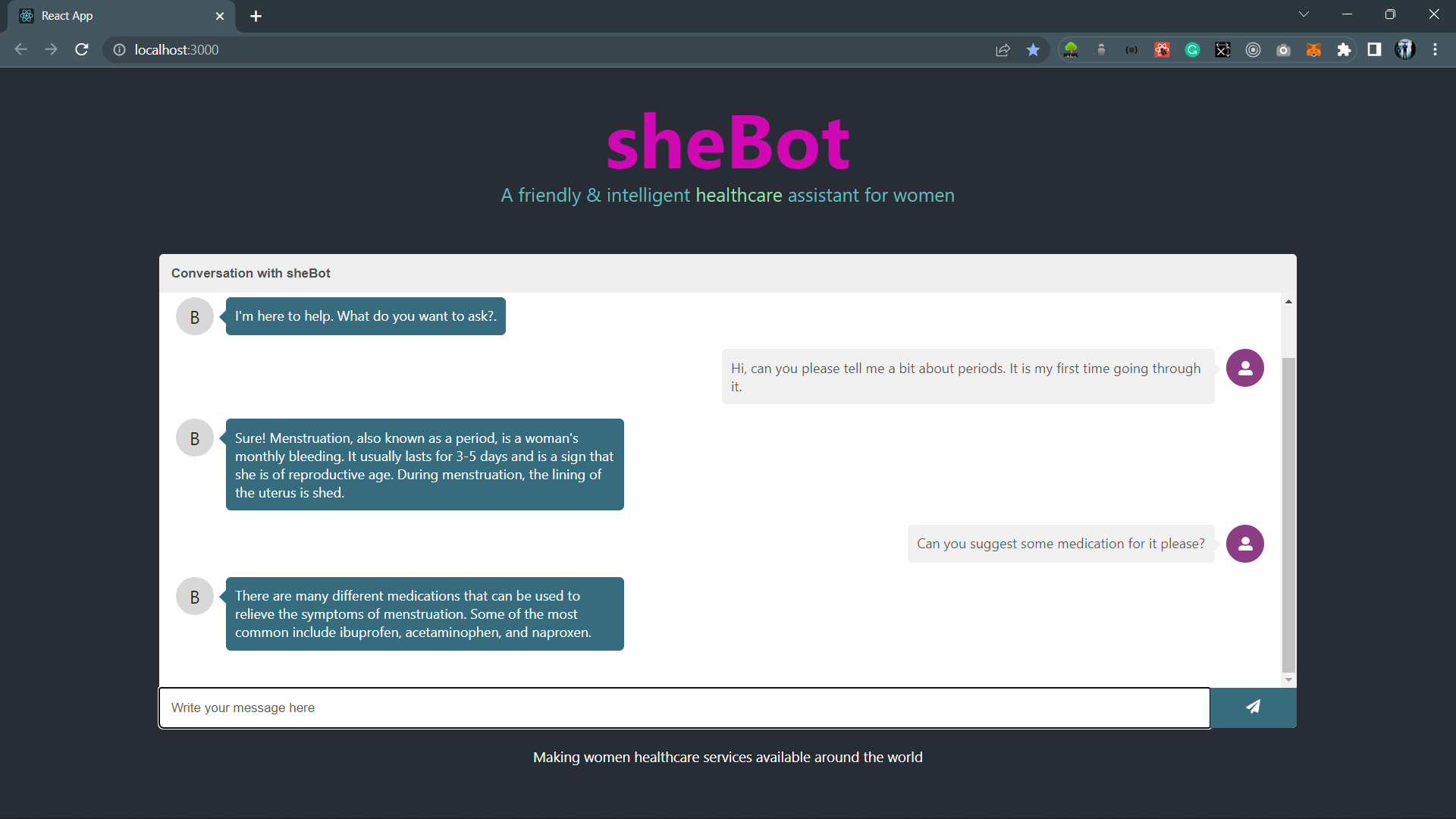Select the React App tab
Viewport: 1456px width, 819px height.
114,16
